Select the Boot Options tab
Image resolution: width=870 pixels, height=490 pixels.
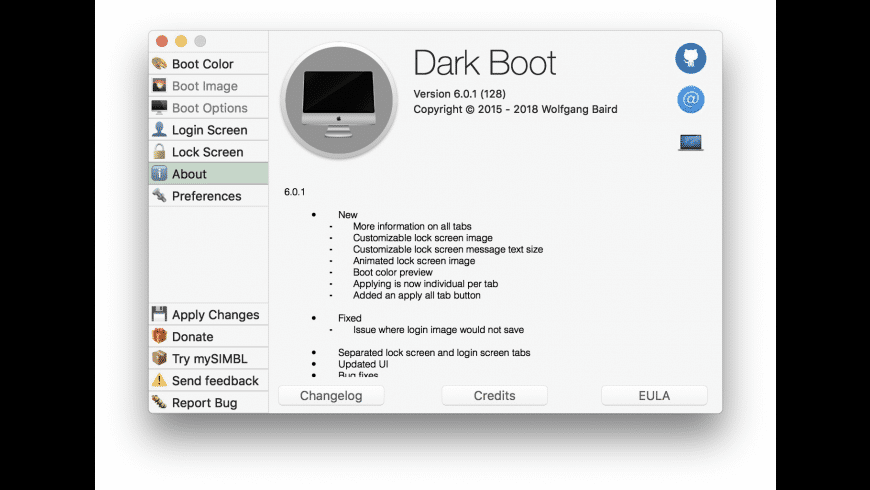[209, 108]
